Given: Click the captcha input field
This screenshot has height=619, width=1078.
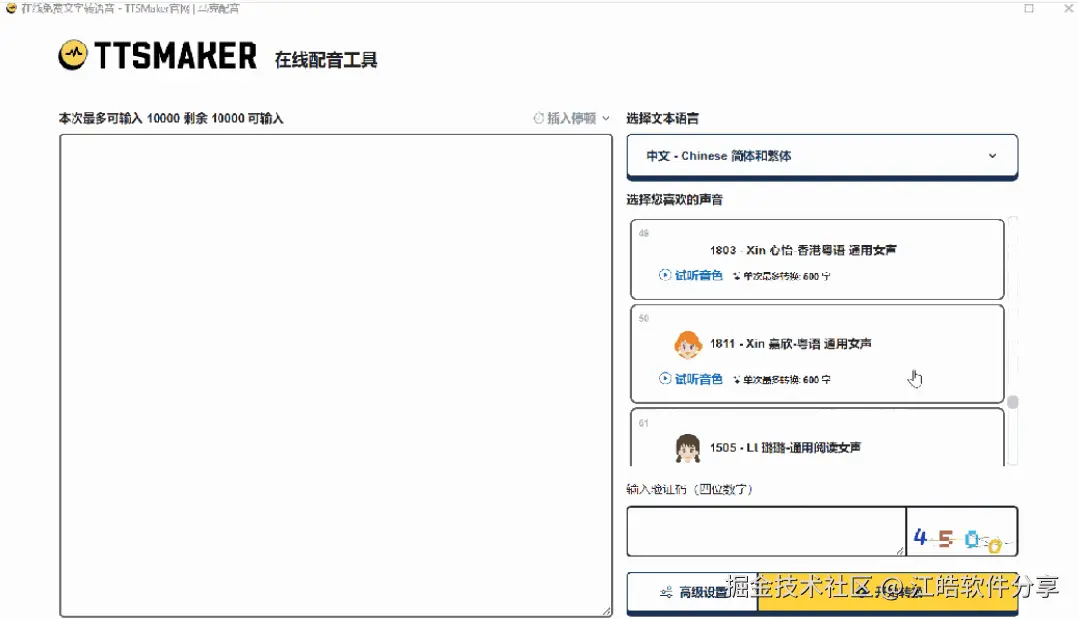Looking at the screenshot, I should (766, 531).
